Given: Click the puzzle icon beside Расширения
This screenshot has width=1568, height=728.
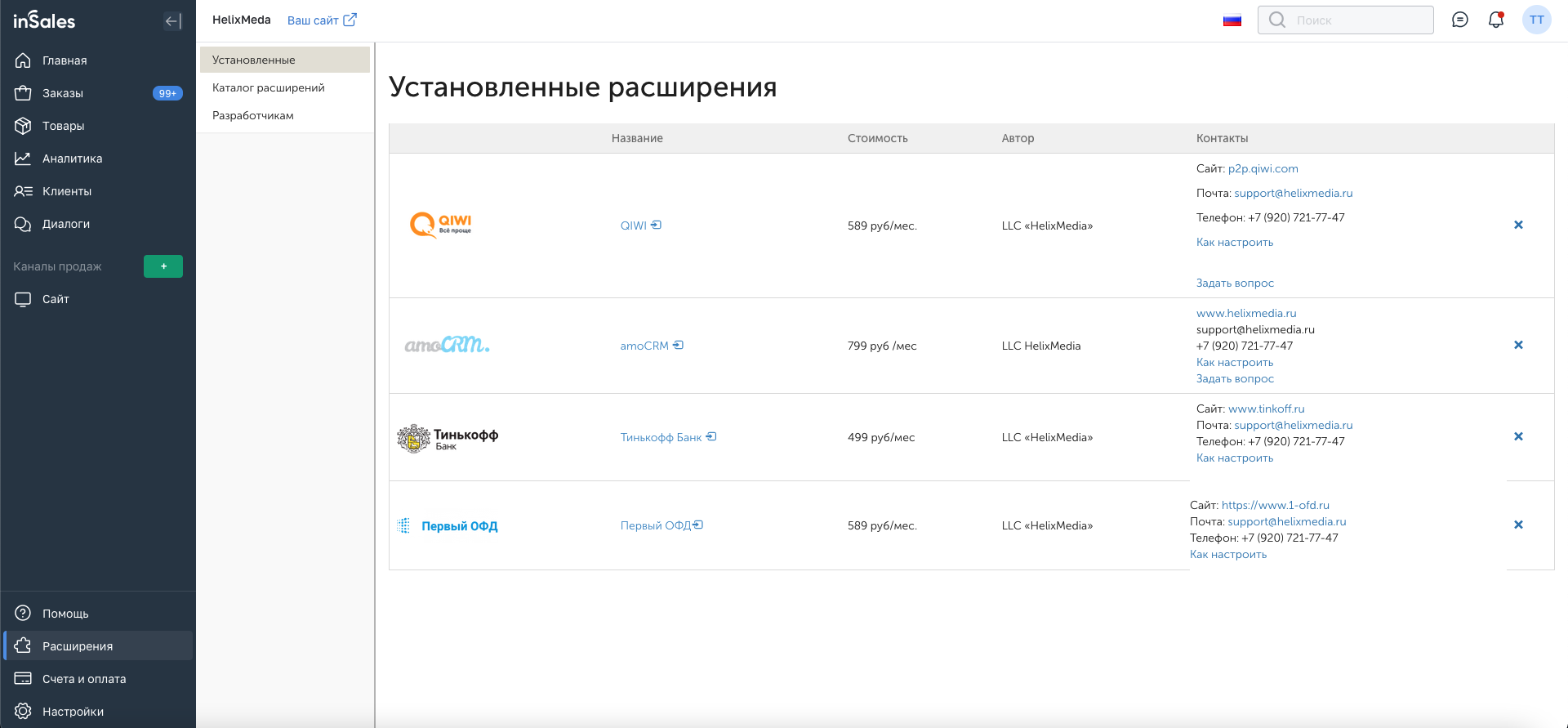Looking at the screenshot, I should tap(23, 646).
